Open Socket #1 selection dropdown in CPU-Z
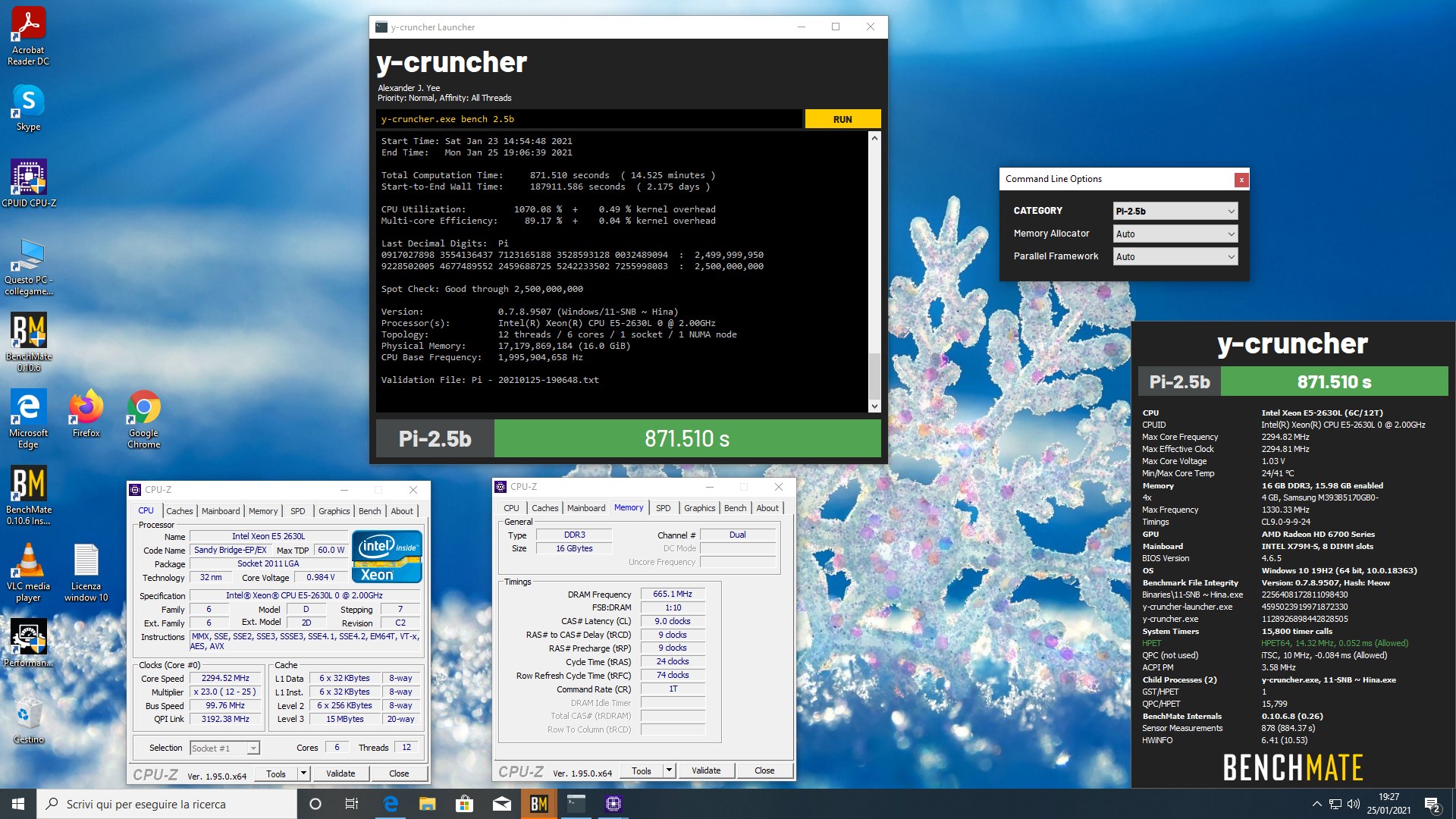The image size is (1456, 819). [x=224, y=748]
